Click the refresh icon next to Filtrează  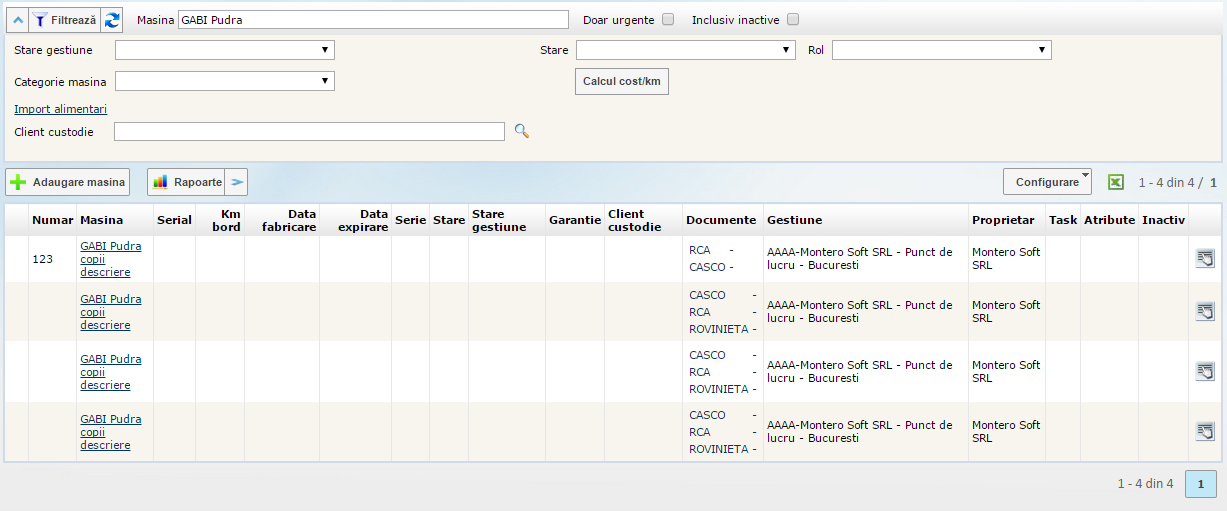(113, 19)
